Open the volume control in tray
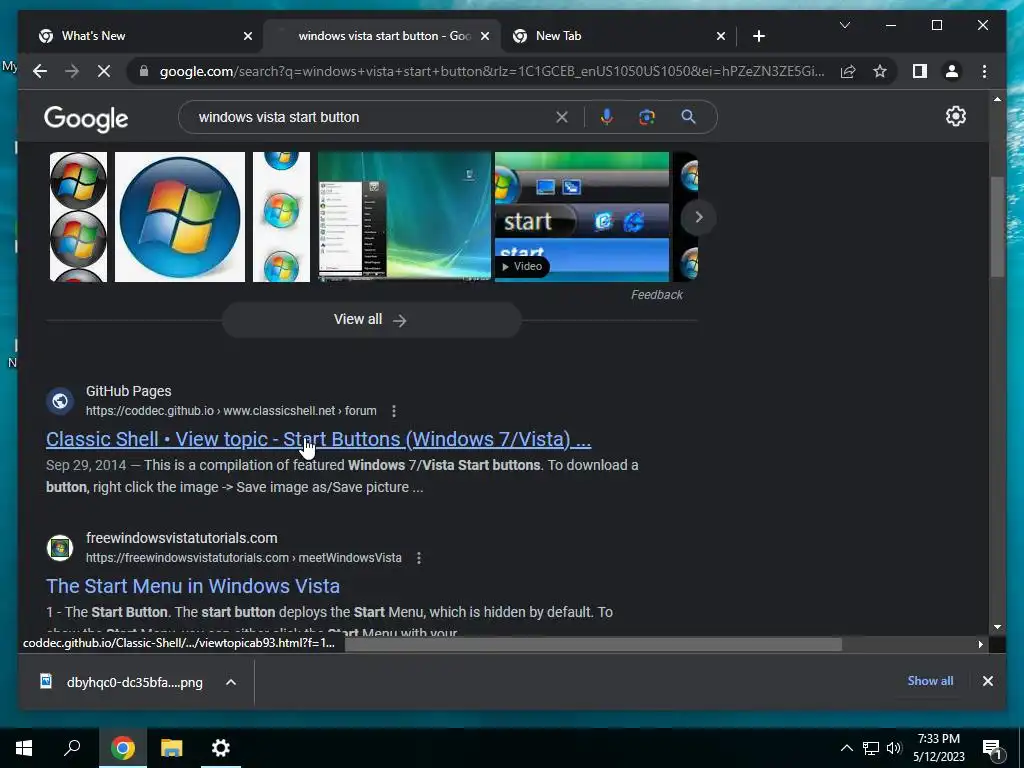Screen dimensions: 1024x768 coord(894,748)
